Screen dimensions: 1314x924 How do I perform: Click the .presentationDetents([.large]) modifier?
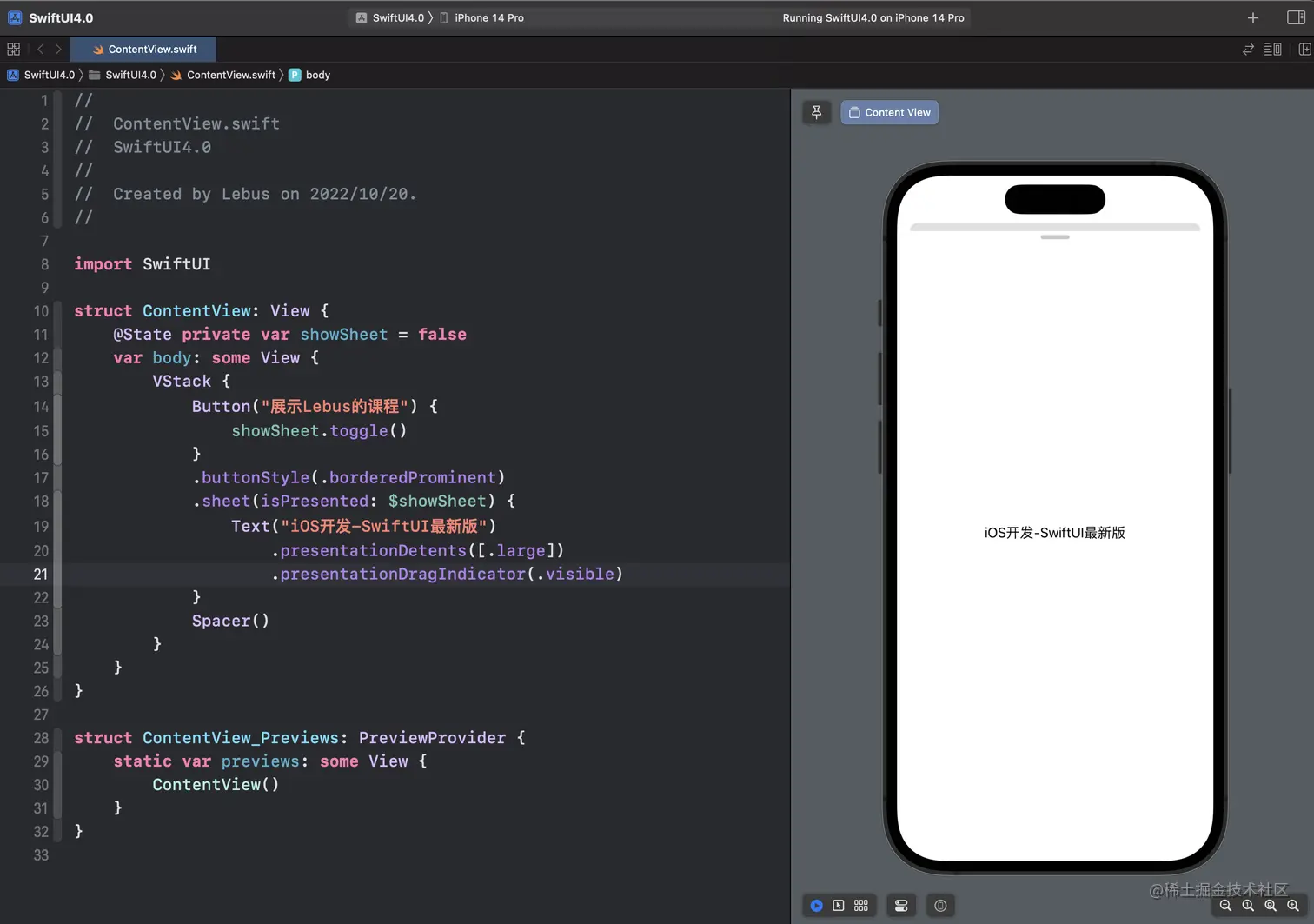tap(417, 550)
